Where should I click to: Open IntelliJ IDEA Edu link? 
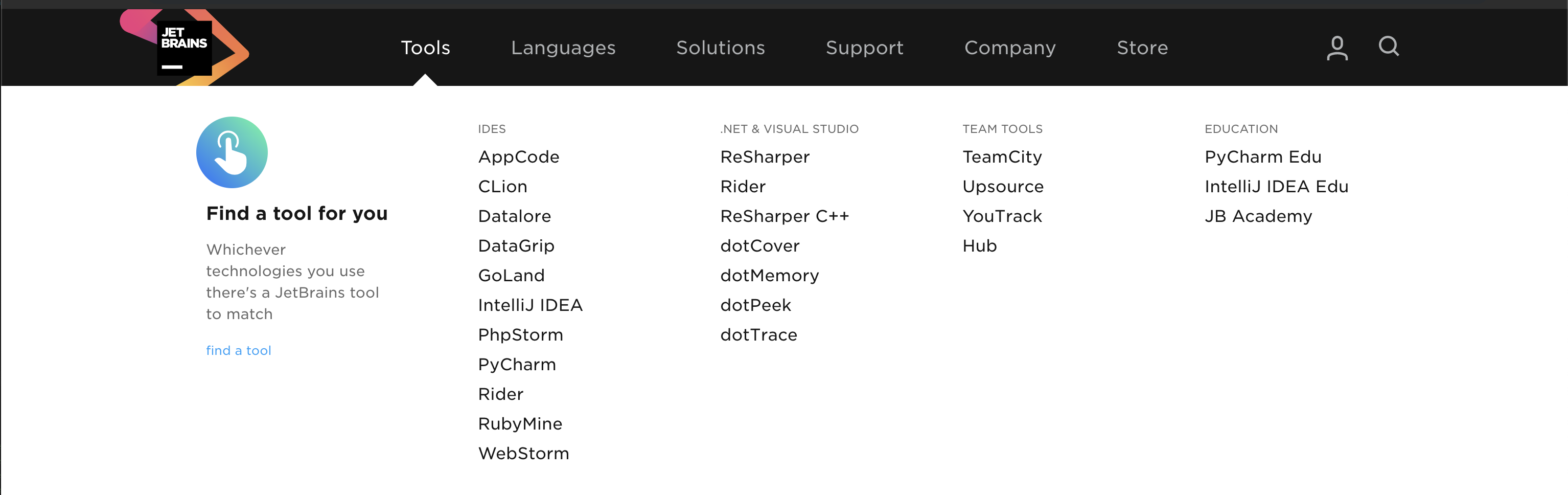pyautogui.click(x=1277, y=186)
